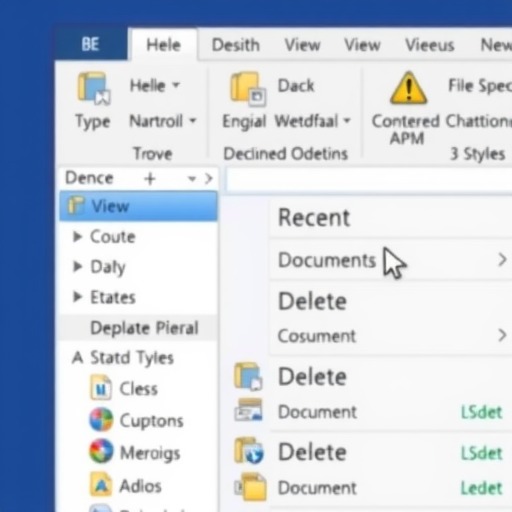Click the Meroigs colorful round icon
This screenshot has width=512, height=512.
[x=101, y=451]
